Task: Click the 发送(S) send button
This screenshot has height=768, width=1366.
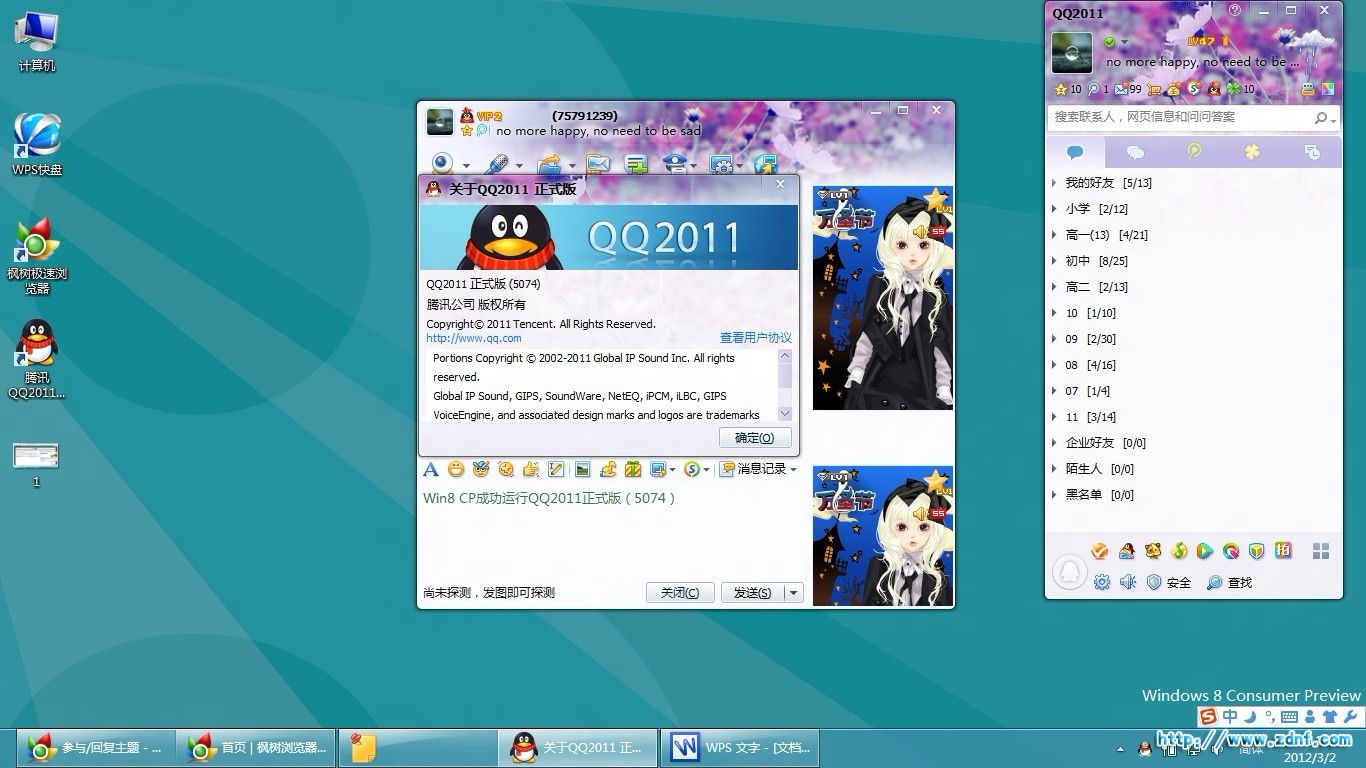Action: [x=753, y=593]
